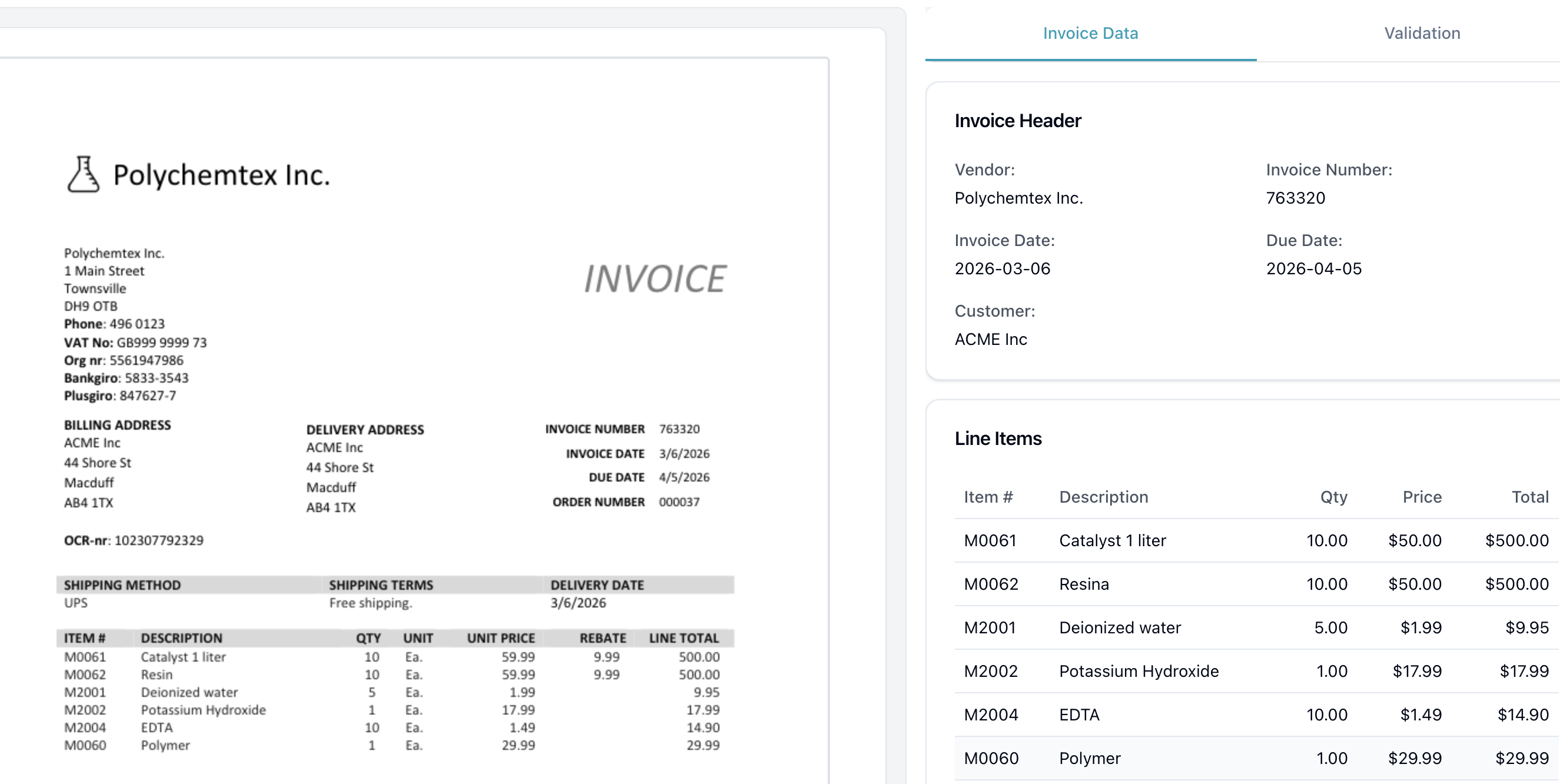This screenshot has height=784, width=1560.
Task: Click the Qty column header in Line Items
Action: (x=1333, y=497)
